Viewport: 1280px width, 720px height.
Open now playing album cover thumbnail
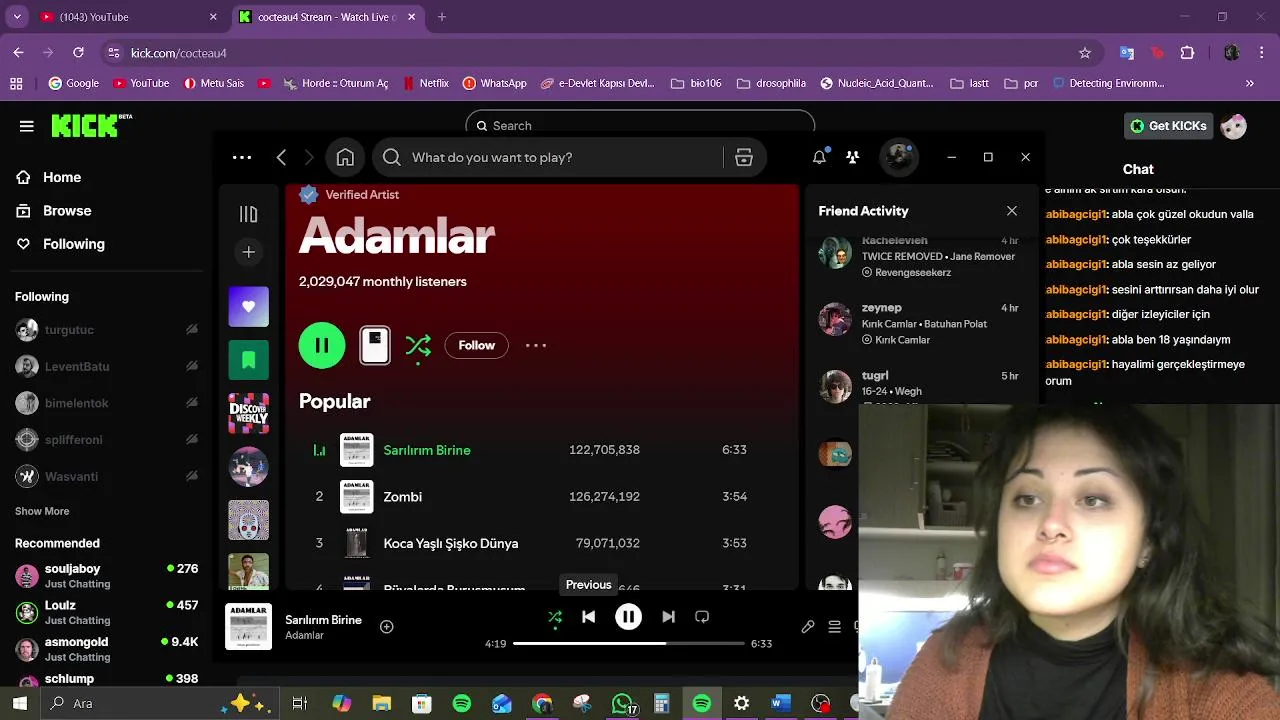coord(248,627)
